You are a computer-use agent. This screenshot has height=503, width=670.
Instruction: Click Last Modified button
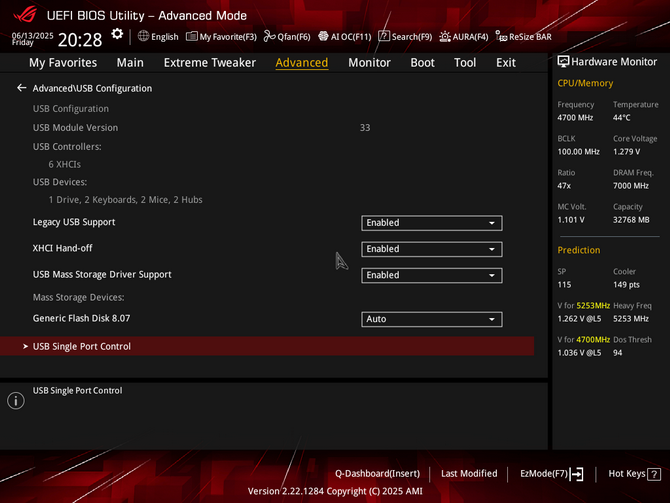point(469,474)
